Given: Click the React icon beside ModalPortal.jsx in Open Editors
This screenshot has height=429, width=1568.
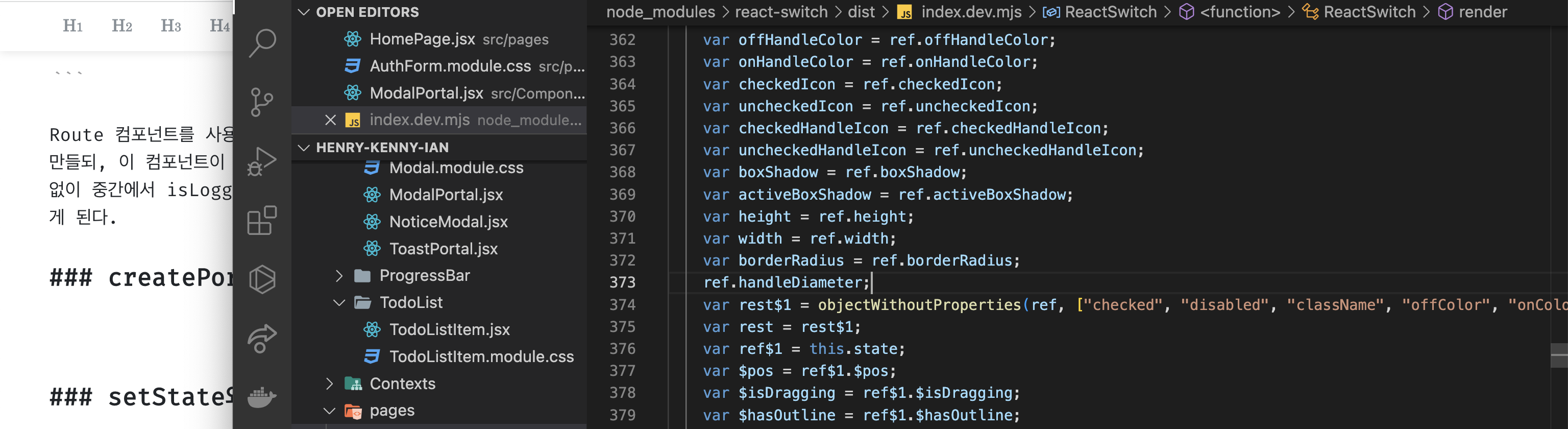Looking at the screenshot, I should pos(352,92).
